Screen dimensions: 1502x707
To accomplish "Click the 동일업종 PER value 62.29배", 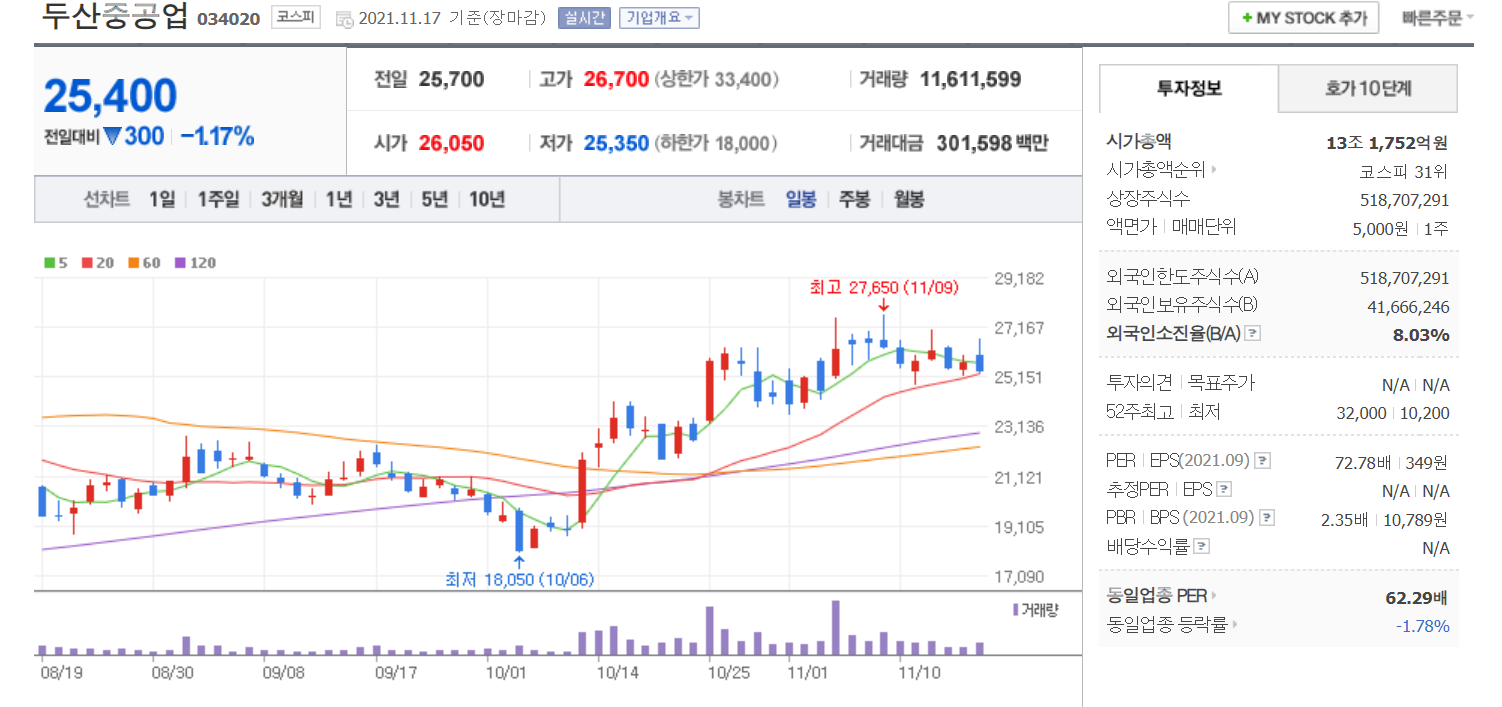I will point(1416,598).
